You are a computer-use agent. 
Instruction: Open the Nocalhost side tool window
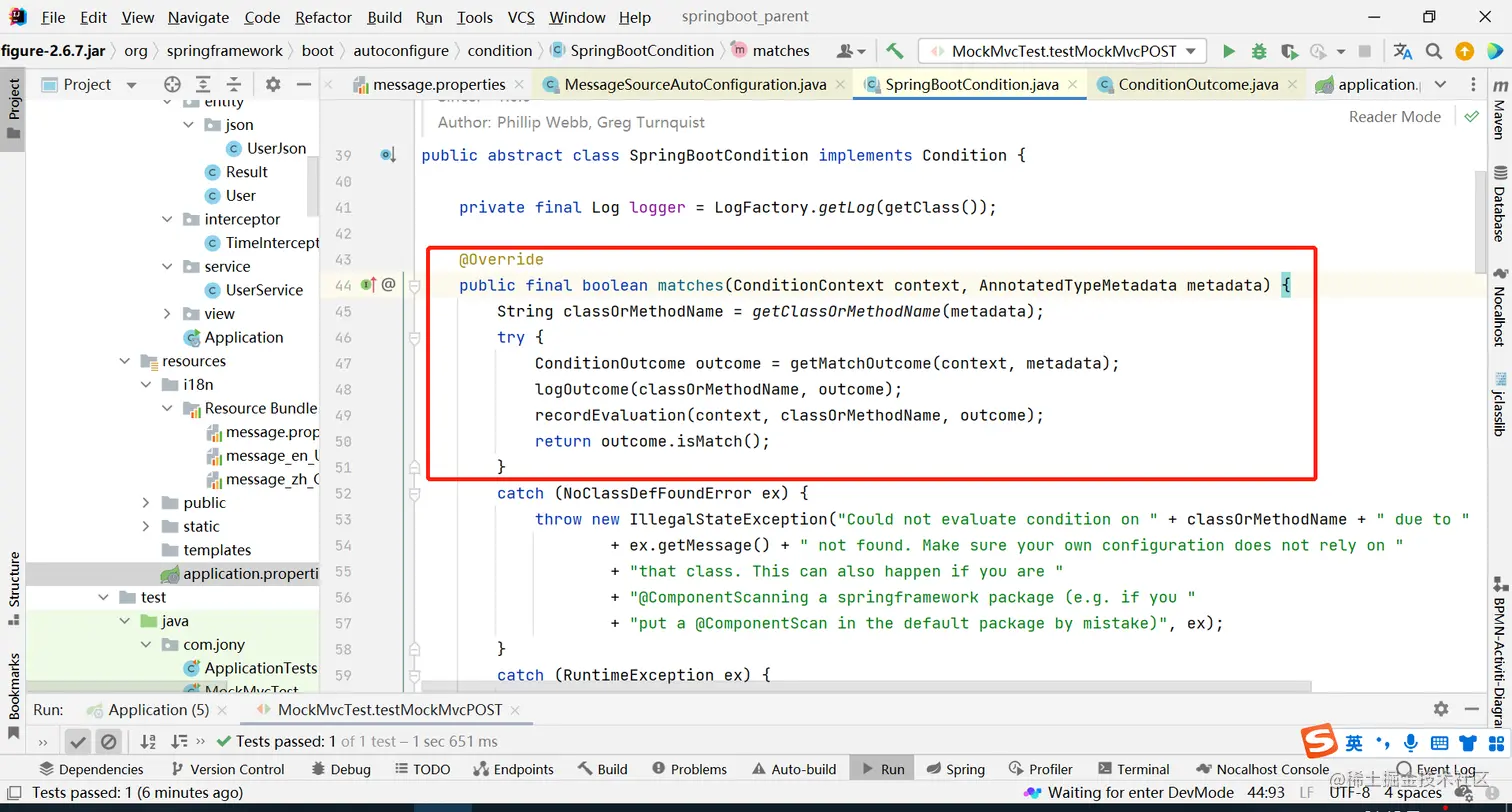point(1499,307)
